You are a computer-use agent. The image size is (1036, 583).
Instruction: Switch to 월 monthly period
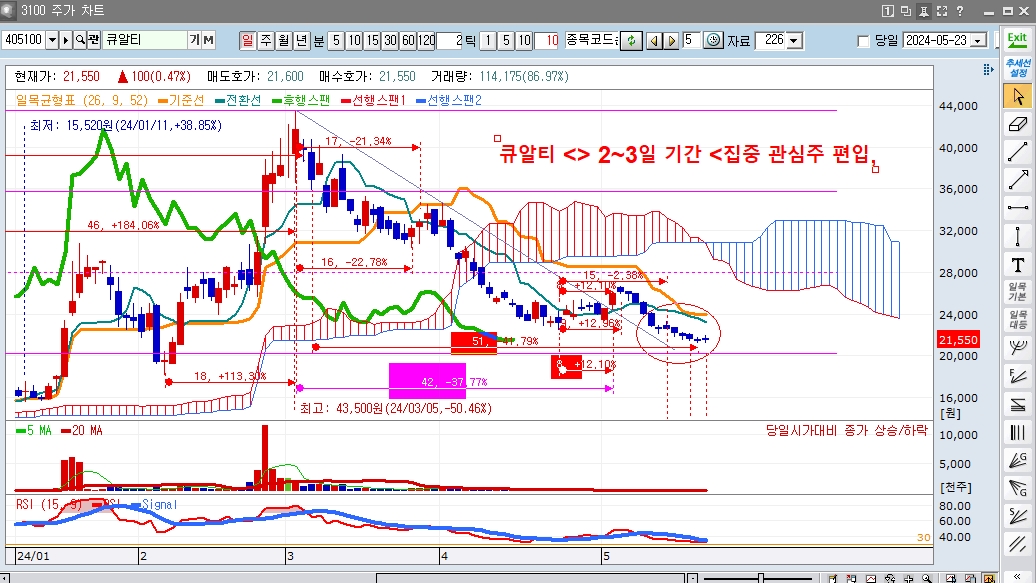[x=284, y=40]
